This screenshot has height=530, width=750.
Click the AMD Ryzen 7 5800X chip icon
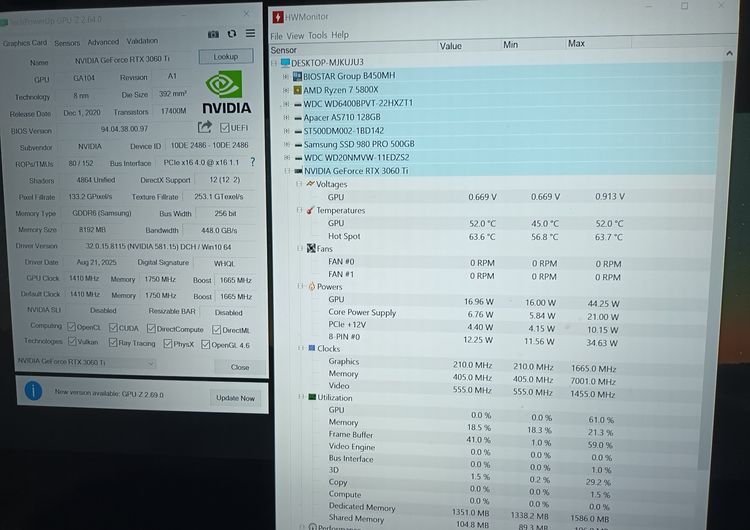(x=298, y=90)
